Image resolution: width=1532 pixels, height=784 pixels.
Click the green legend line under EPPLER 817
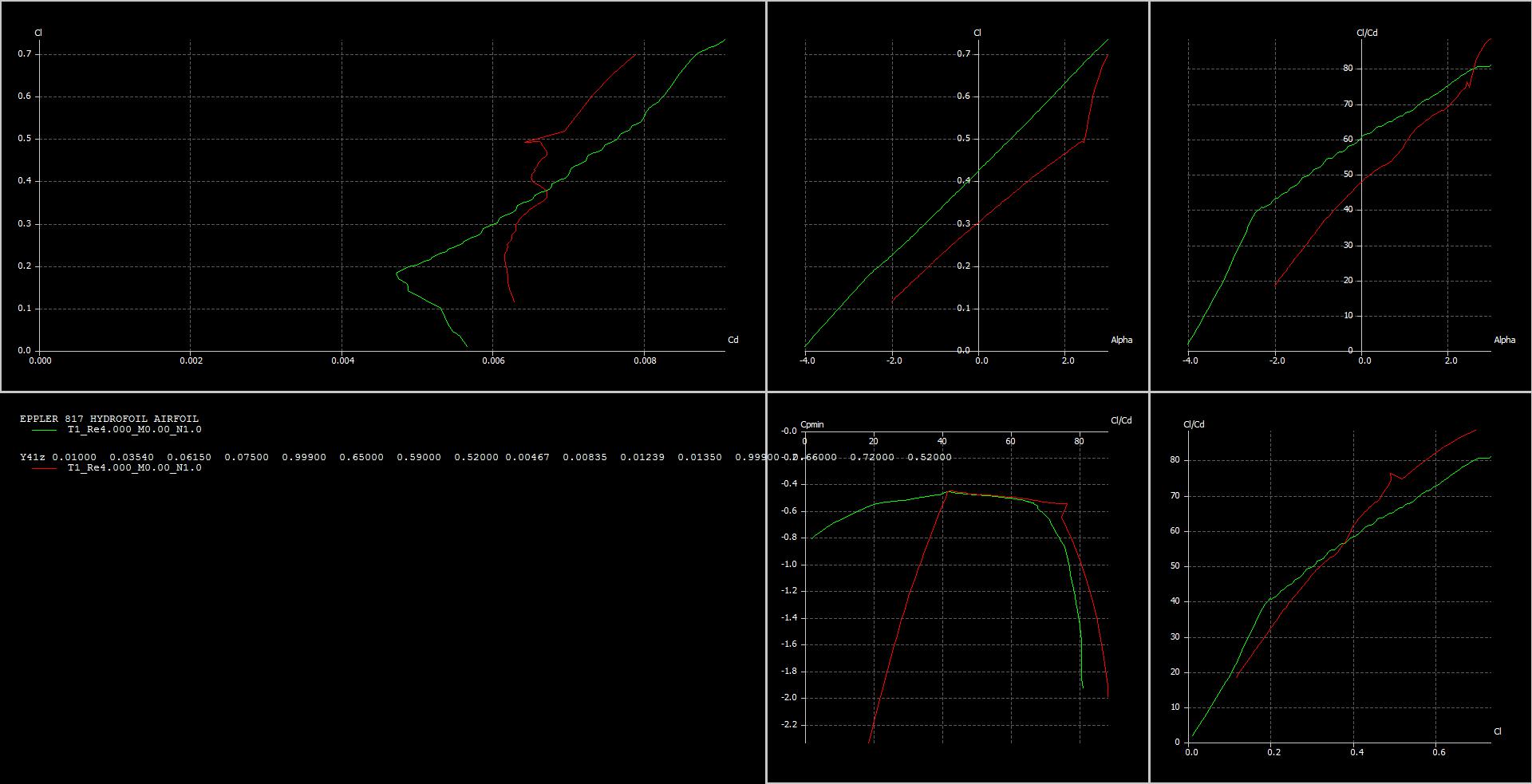[x=44, y=430]
